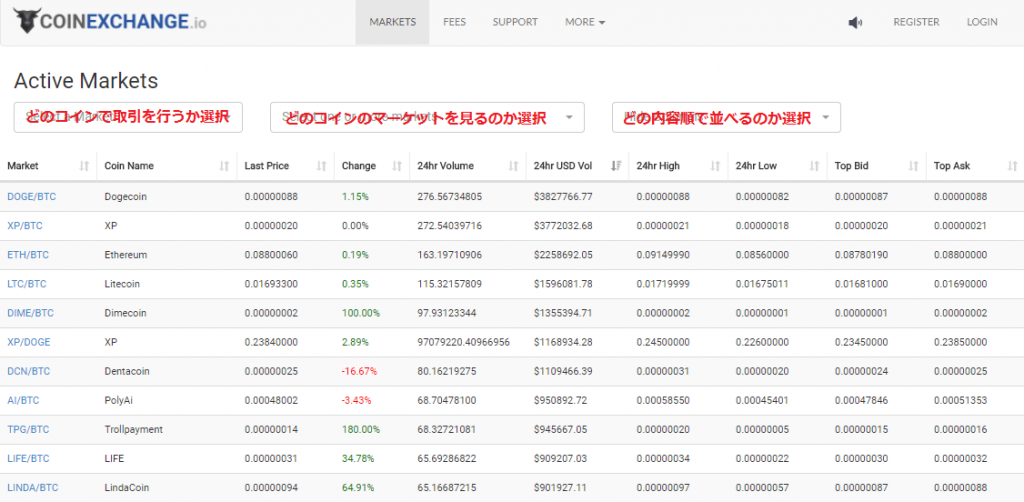
Task: Select the PolyAi coin name cell
Action: coord(119,400)
